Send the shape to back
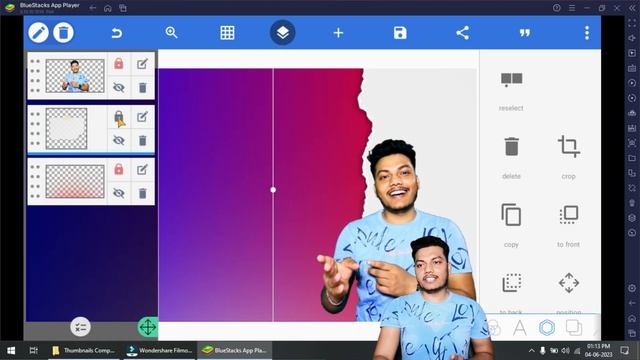This screenshot has height=360, width=640. pyautogui.click(x=511, y=292)
